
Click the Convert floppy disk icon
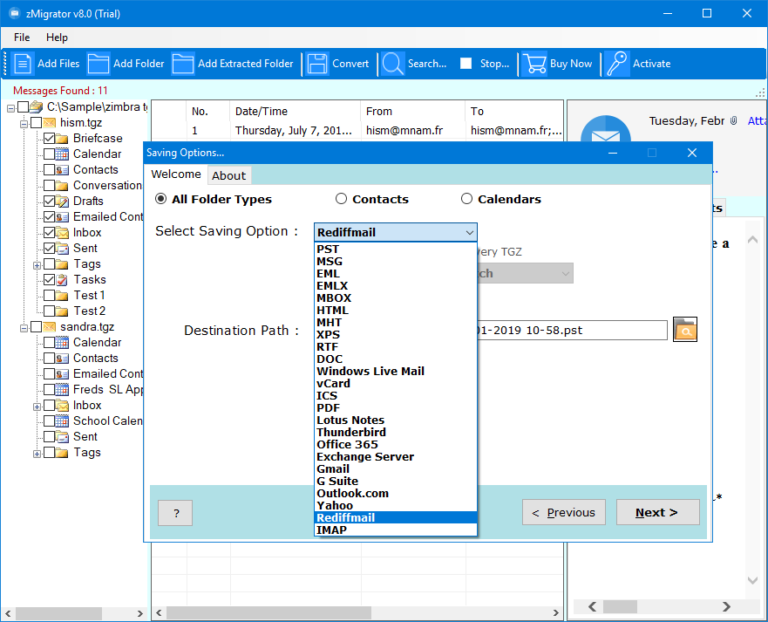pos(317,64)
